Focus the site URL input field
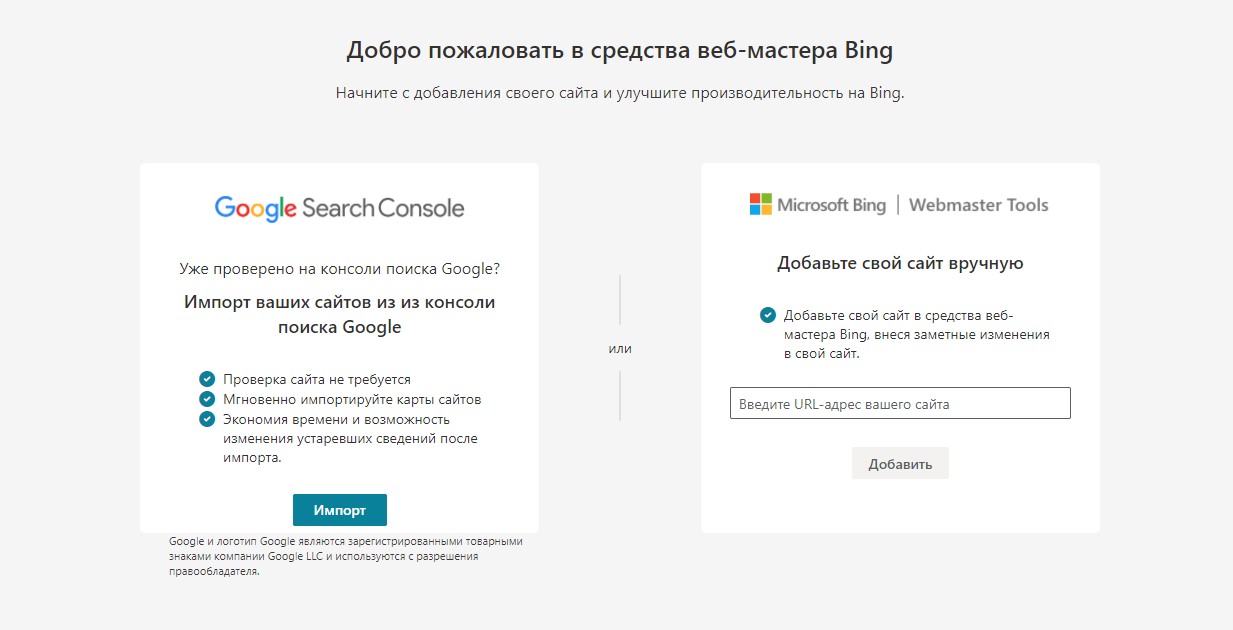Viewport: 1233px width, 630px height. (900, 403)
